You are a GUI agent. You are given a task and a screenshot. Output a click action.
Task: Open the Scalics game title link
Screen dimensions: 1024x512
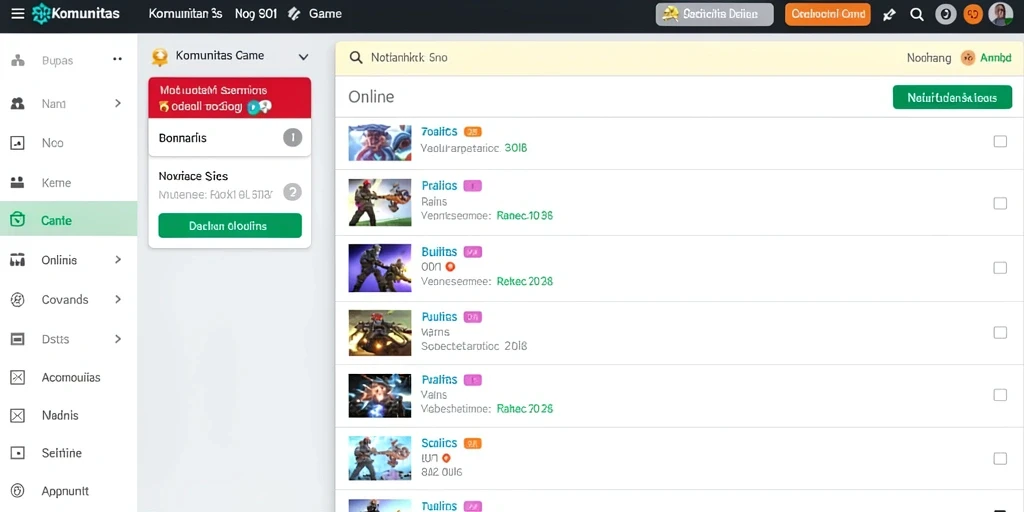[x=439, y=443]
